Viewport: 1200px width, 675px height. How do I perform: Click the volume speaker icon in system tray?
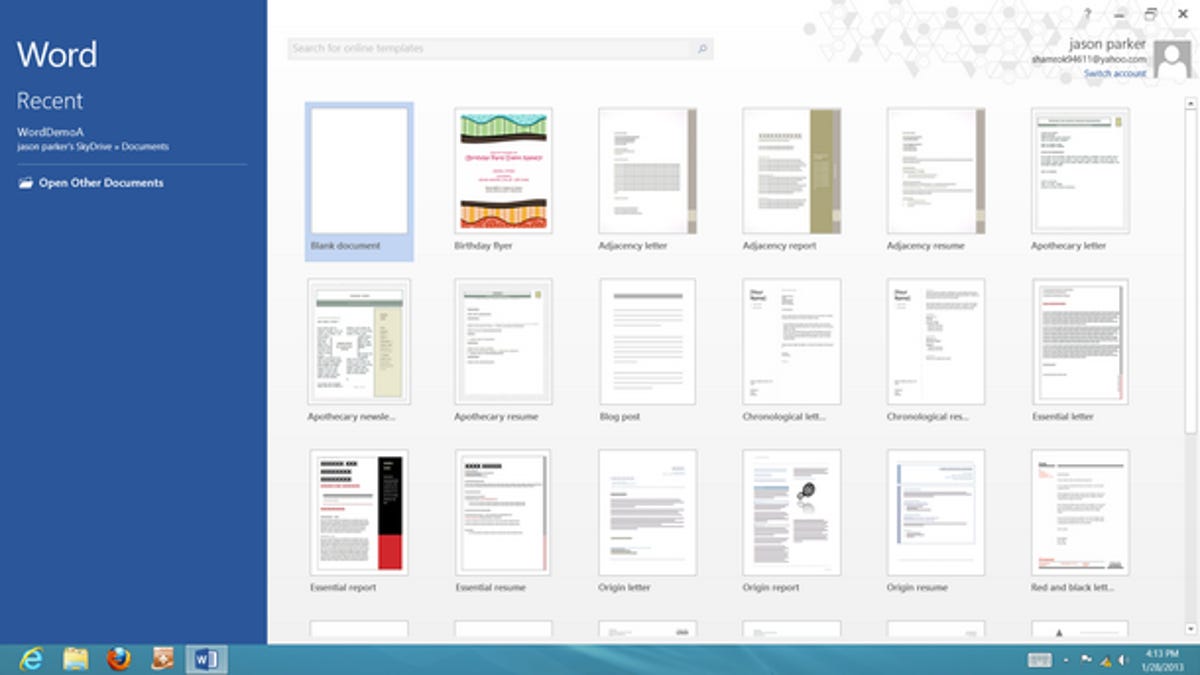point(1124,659)
